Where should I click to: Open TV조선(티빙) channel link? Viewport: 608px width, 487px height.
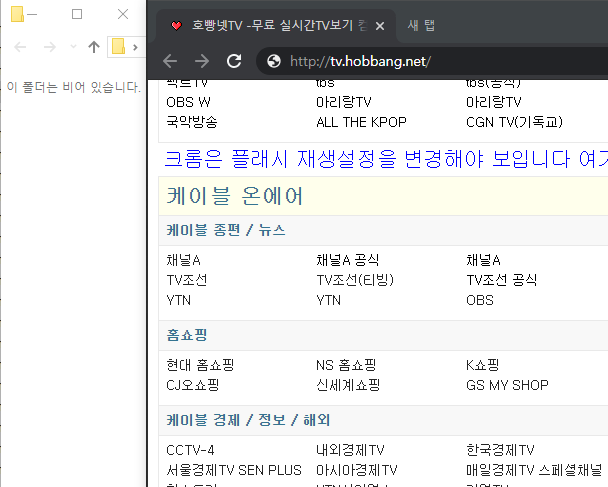(x=355, y=280)
